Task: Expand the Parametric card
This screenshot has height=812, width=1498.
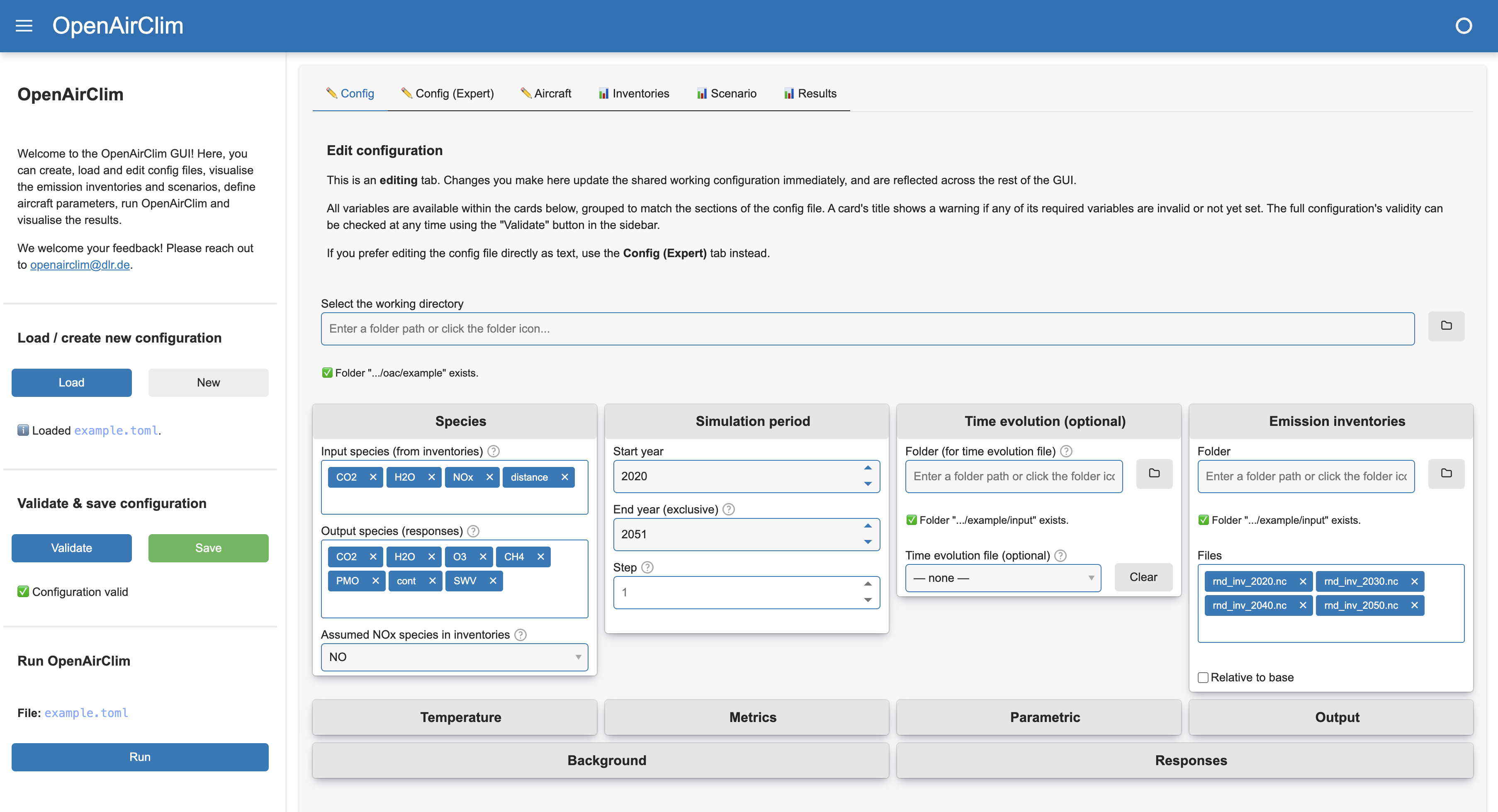Action: click(1038, 717)
